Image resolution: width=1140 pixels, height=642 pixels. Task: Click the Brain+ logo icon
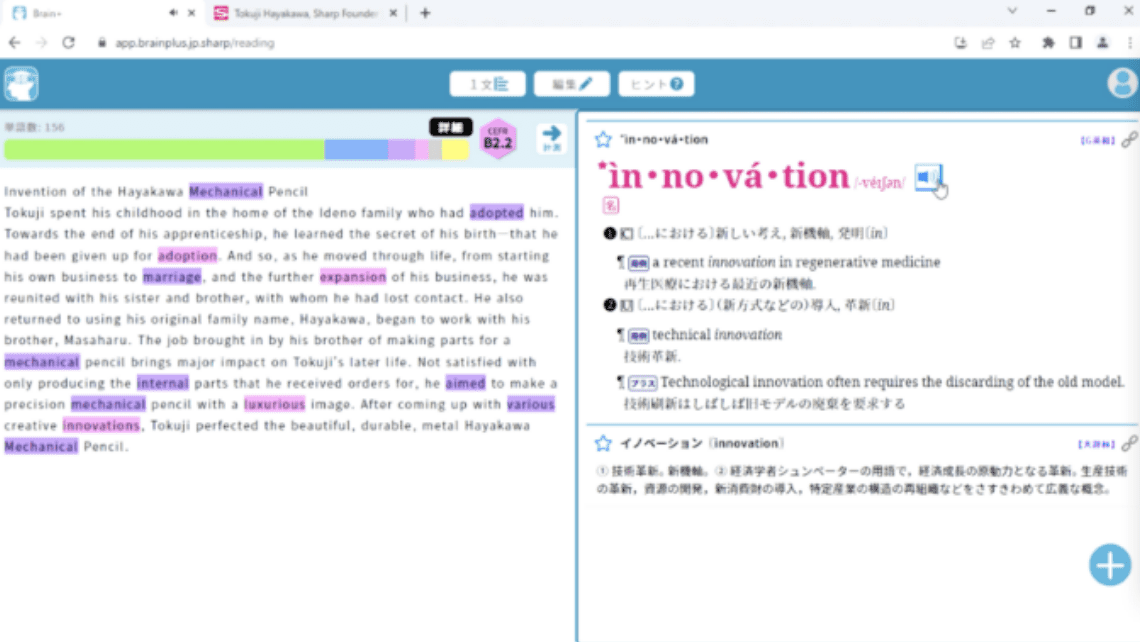pos(21,84)
